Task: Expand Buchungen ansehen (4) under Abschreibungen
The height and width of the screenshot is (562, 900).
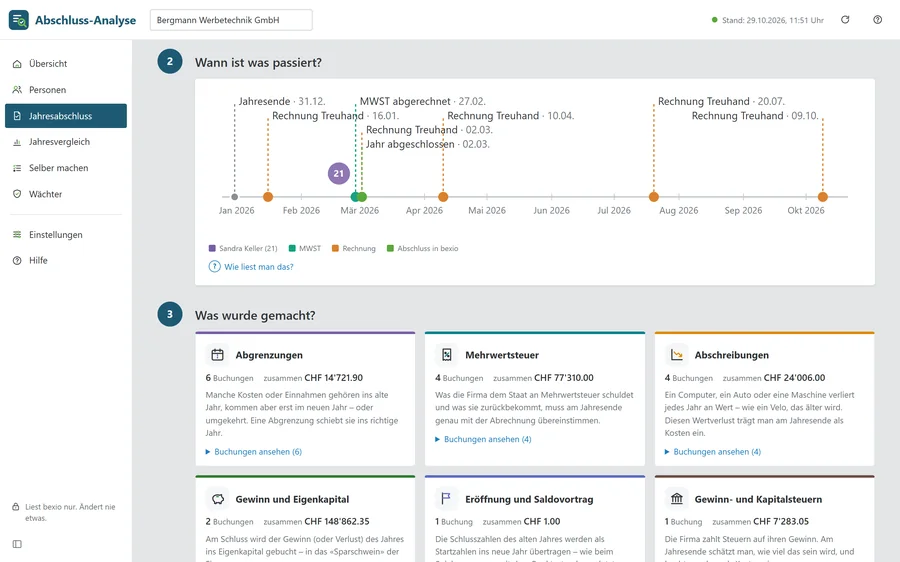Action: [713, 452]
